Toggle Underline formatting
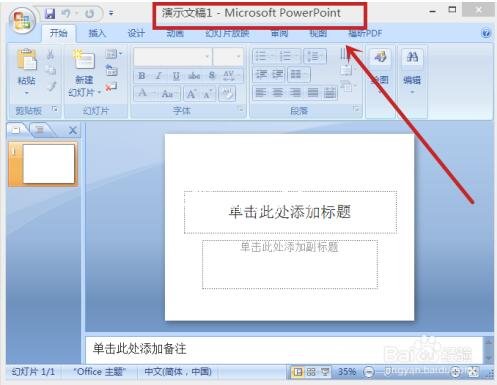497x385 pixels. click(x=176, y=76)
